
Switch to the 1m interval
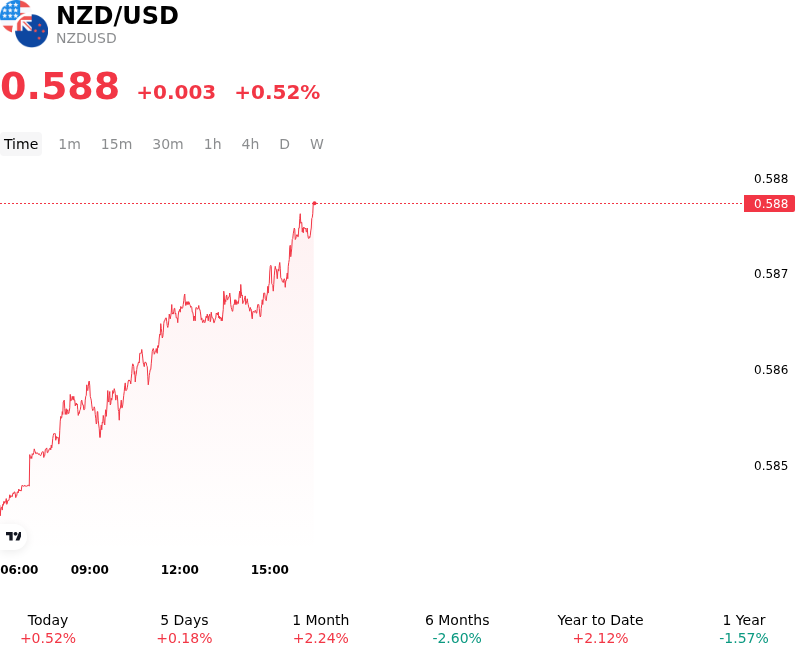point(69,144)
